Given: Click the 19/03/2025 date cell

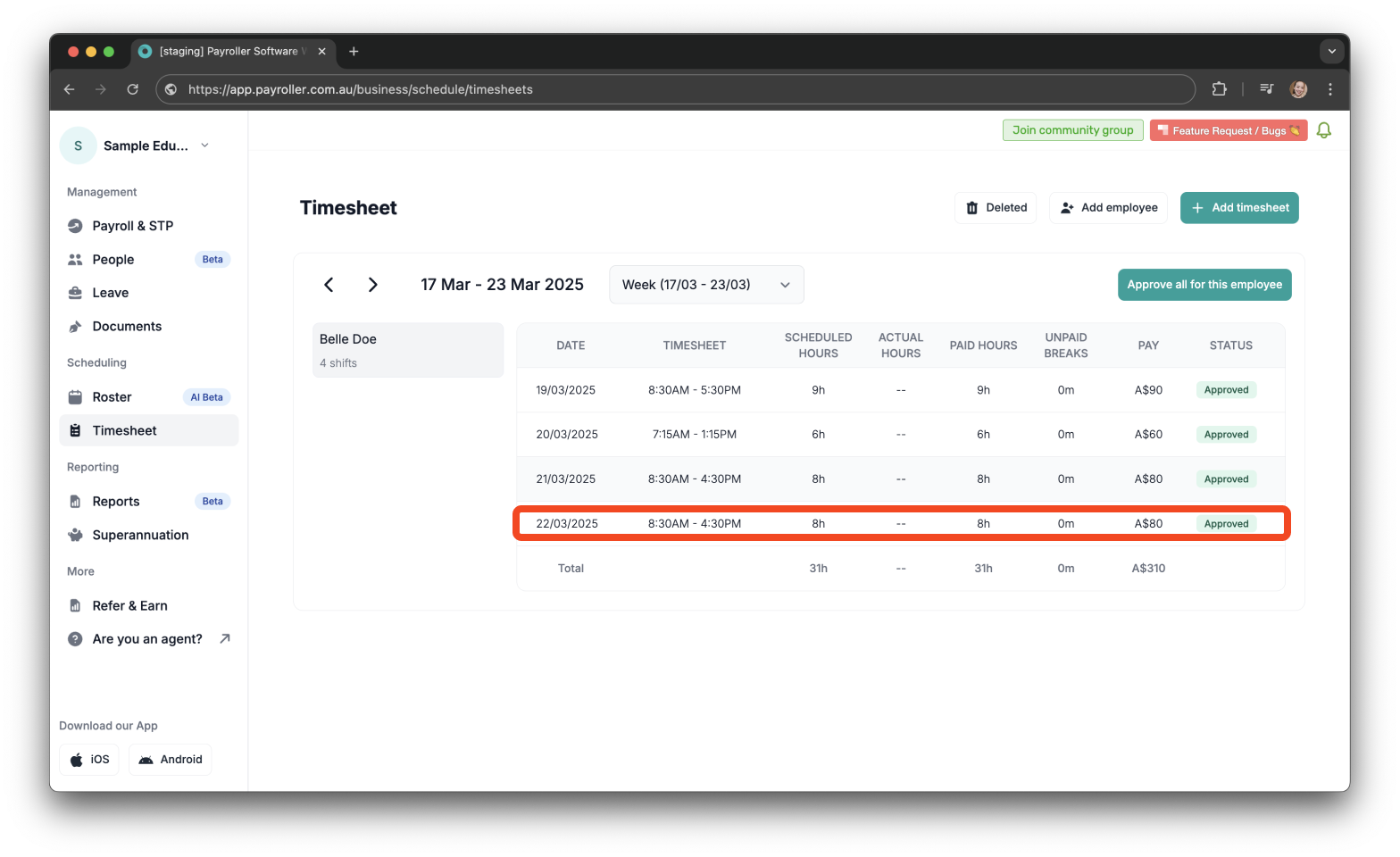Looking at the screenshot, I should coord(566,390).
